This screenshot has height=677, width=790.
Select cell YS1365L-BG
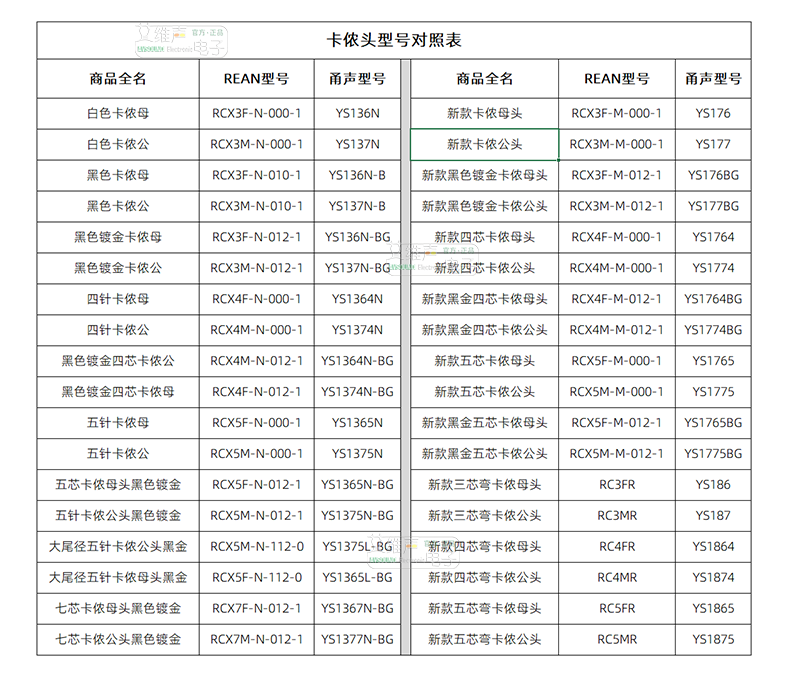[357, 578]
